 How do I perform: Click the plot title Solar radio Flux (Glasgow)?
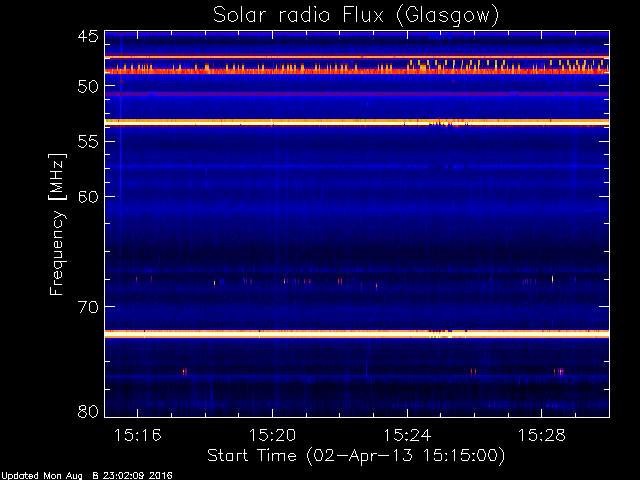(356, 16)
